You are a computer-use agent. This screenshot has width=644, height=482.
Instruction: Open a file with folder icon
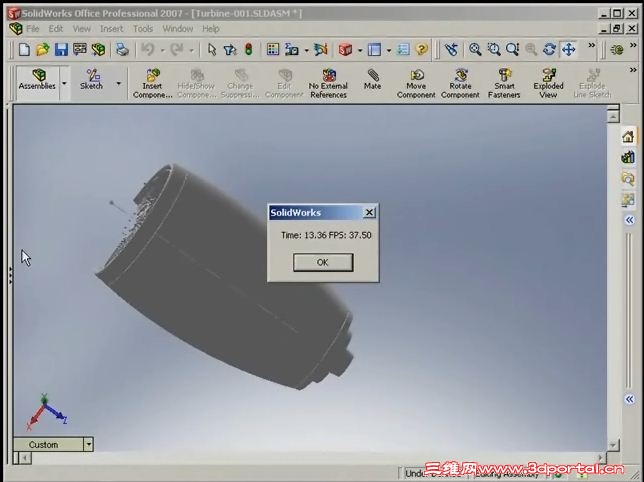(43, 50)
